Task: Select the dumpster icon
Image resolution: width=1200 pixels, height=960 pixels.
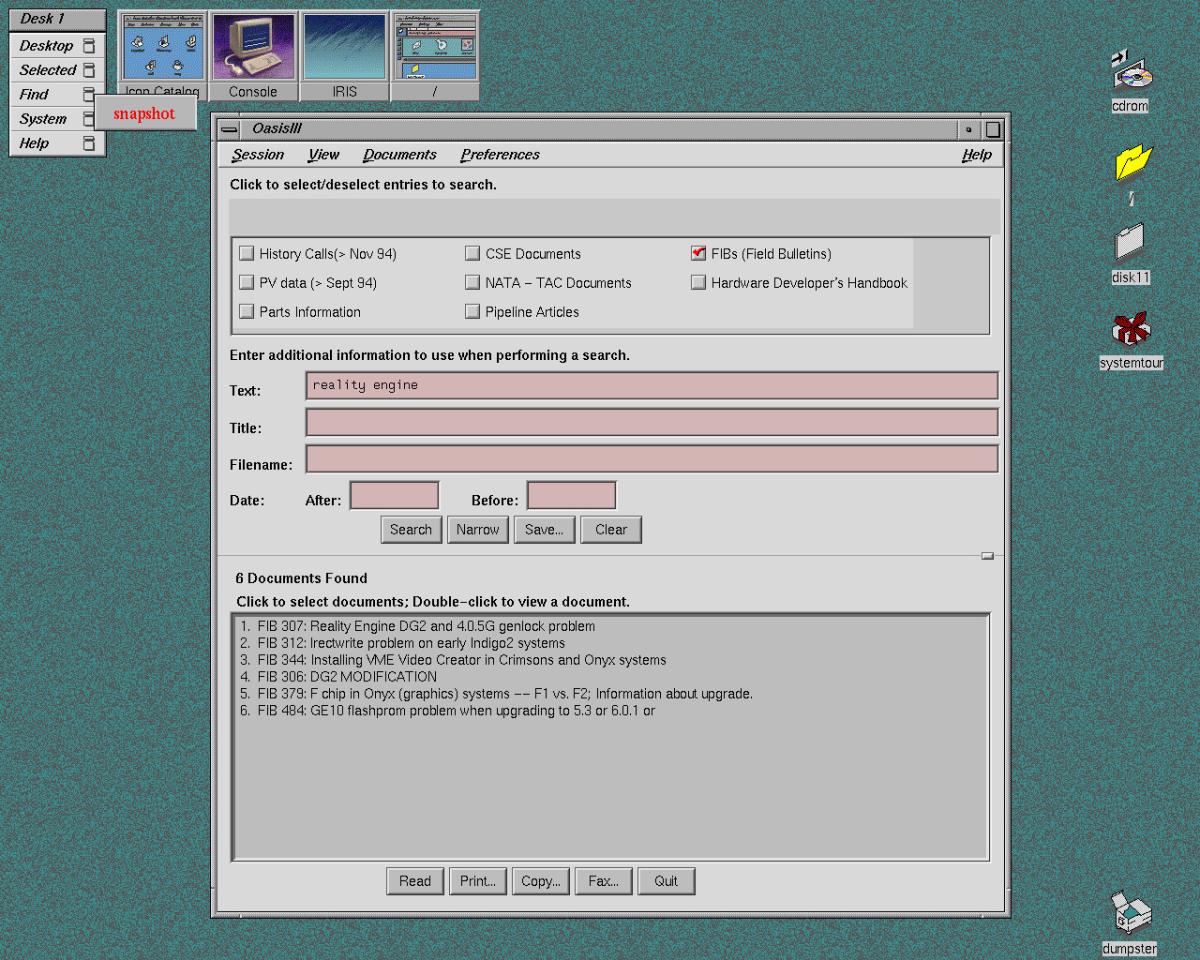Action: coord(1131,915)
